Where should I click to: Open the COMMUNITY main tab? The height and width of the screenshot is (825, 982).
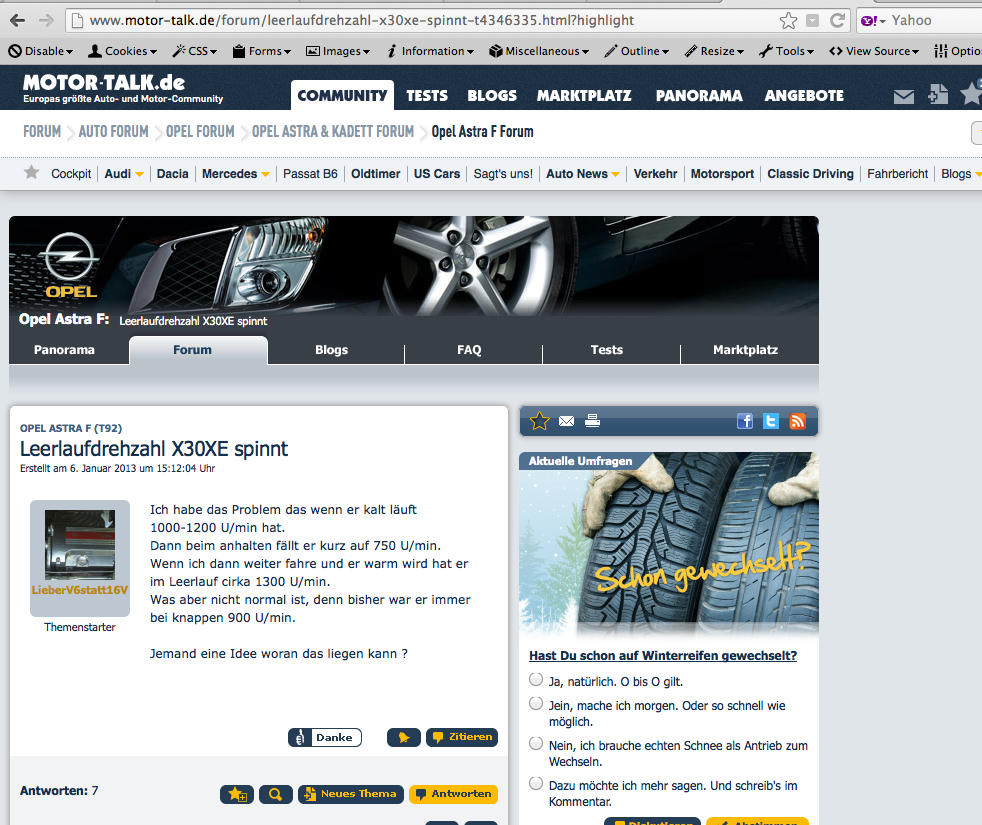(343, 95)
